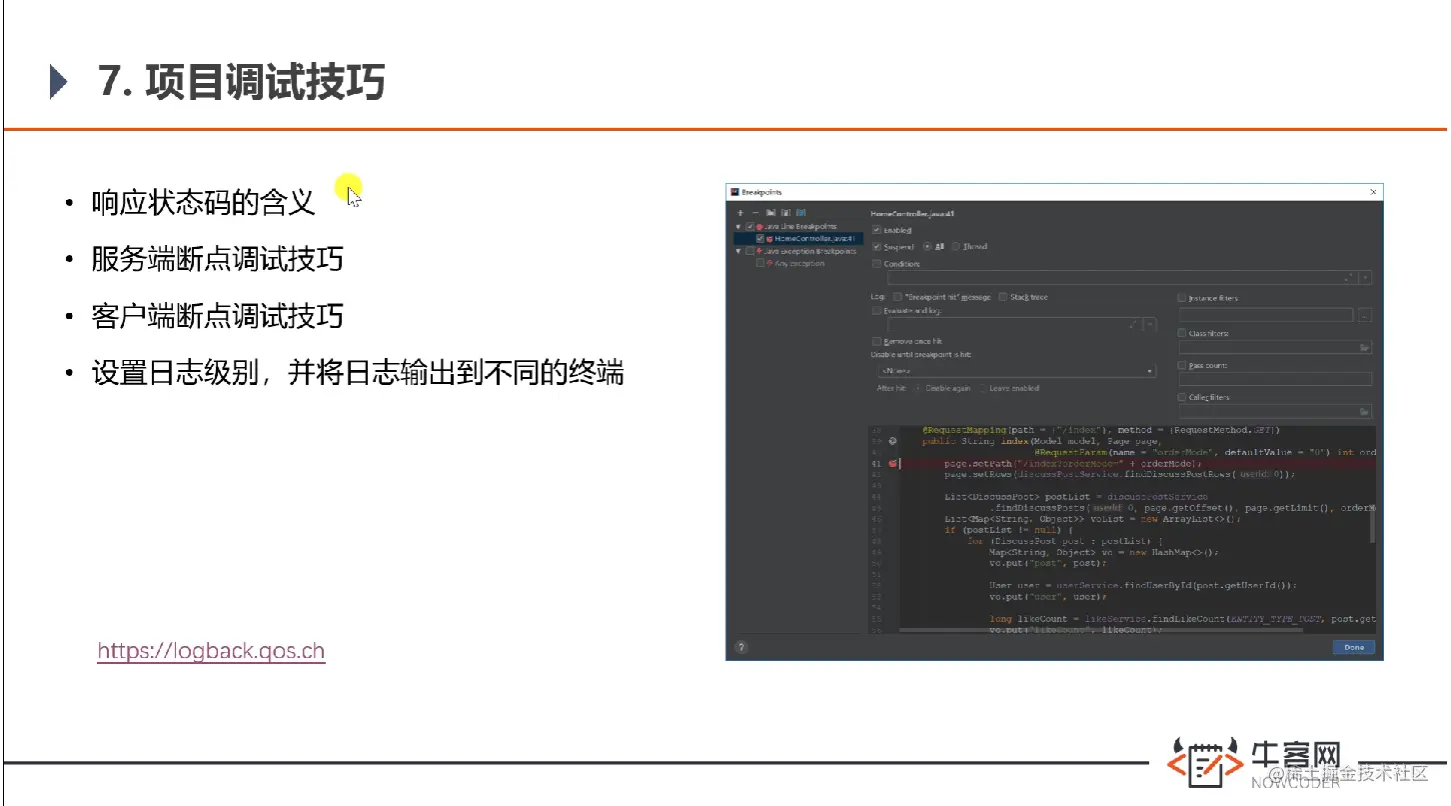Toggle the Any exception checkbox
Image resolution: width=1451 pixels, height=806 pixels.
point(760,264)
